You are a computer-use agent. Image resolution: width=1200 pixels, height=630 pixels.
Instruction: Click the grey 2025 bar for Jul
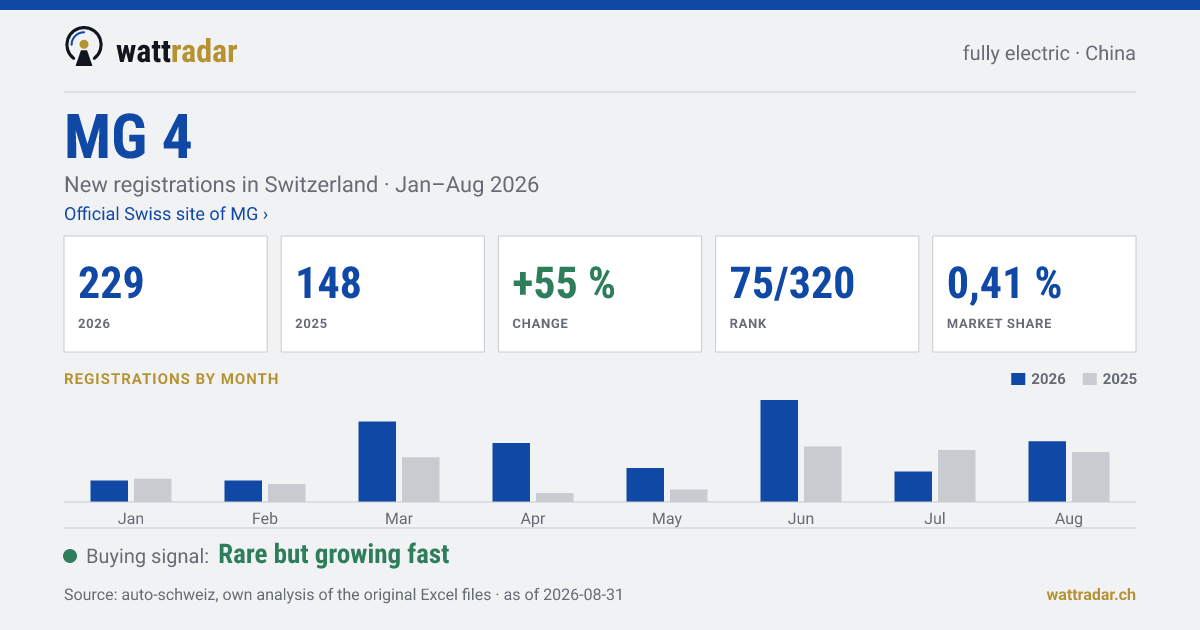(x=957, y=476)
